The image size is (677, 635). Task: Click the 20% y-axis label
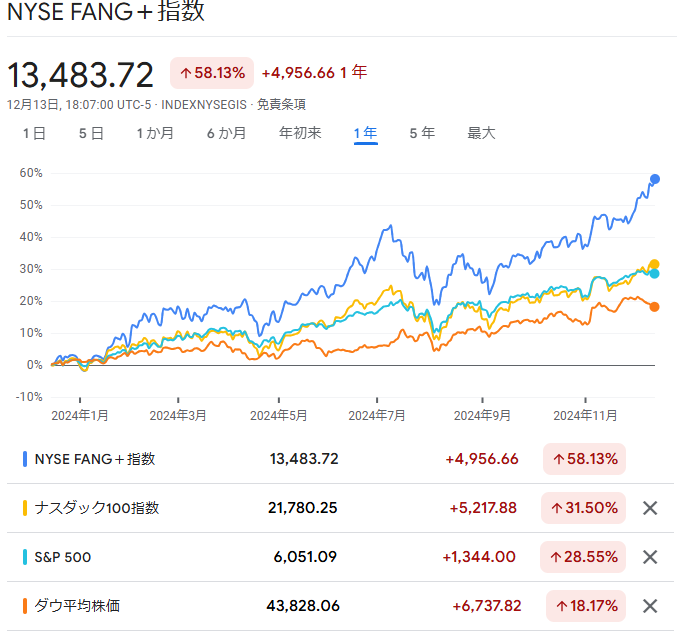point(31,301)
